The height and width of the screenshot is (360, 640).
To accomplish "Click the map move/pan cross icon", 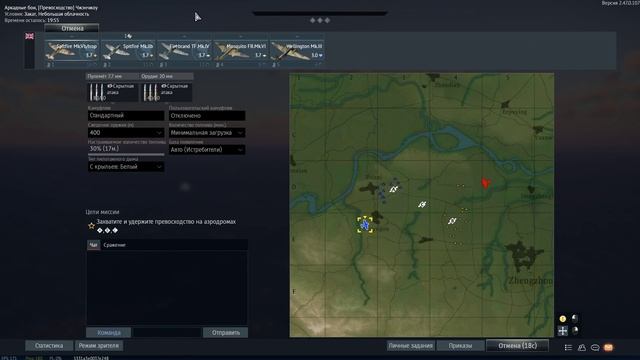I will tap(563, 331).
